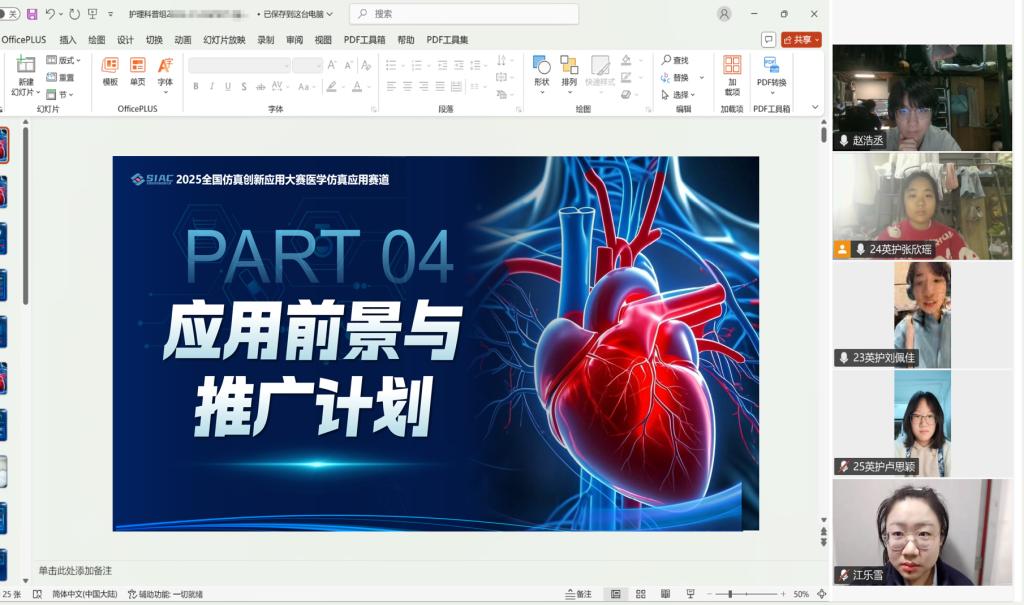Toggle reading view in status bar
The image size is (1024, 605).
point(665,594)
